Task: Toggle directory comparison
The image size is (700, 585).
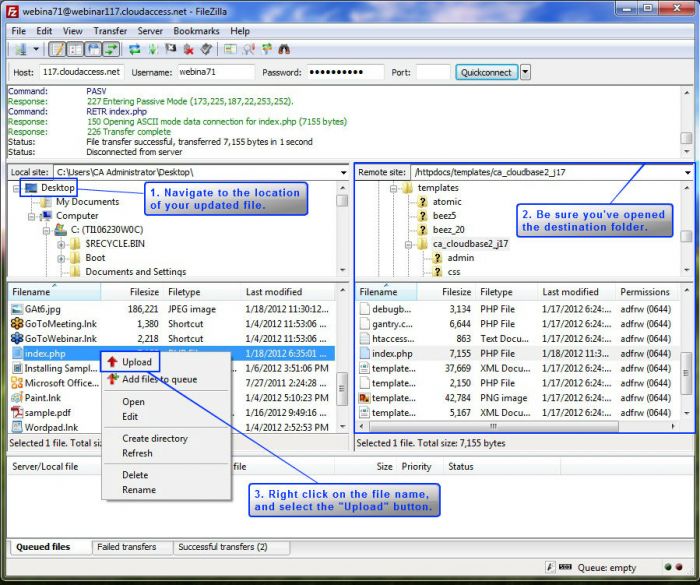Action: (x=248, y=49)
